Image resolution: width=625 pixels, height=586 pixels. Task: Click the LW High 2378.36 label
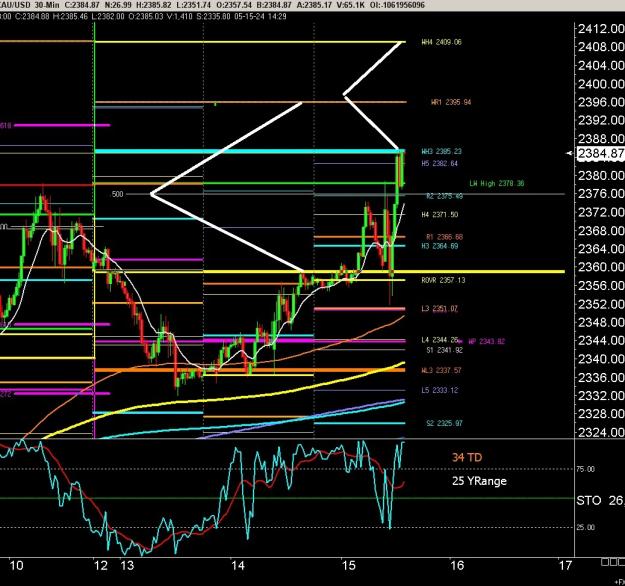pyautogui.click(x=497, y=183)
